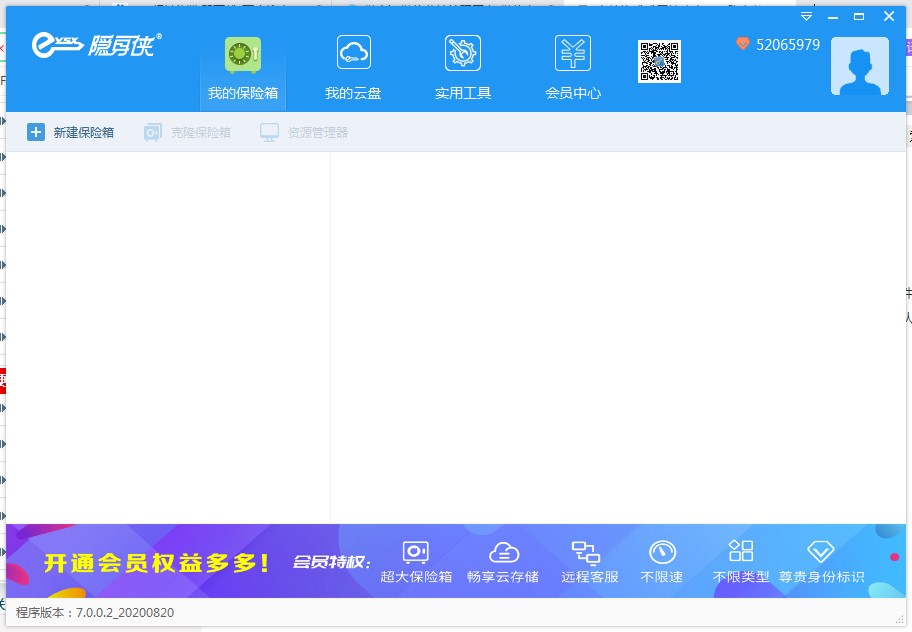Open the 我的保险箱 safe box tab
The image size is (912, 632).
tap(243, 70)
